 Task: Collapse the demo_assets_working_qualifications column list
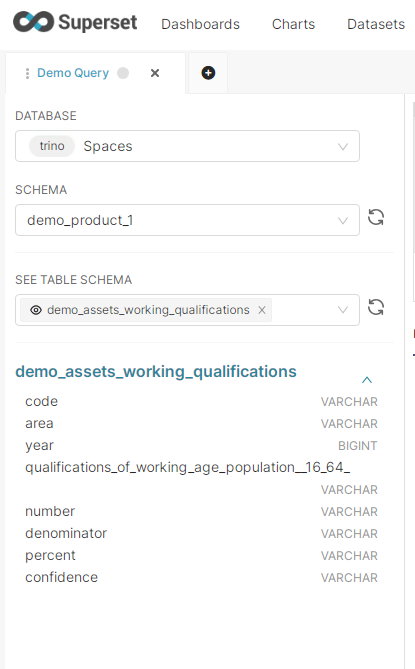tap(367, 380)
